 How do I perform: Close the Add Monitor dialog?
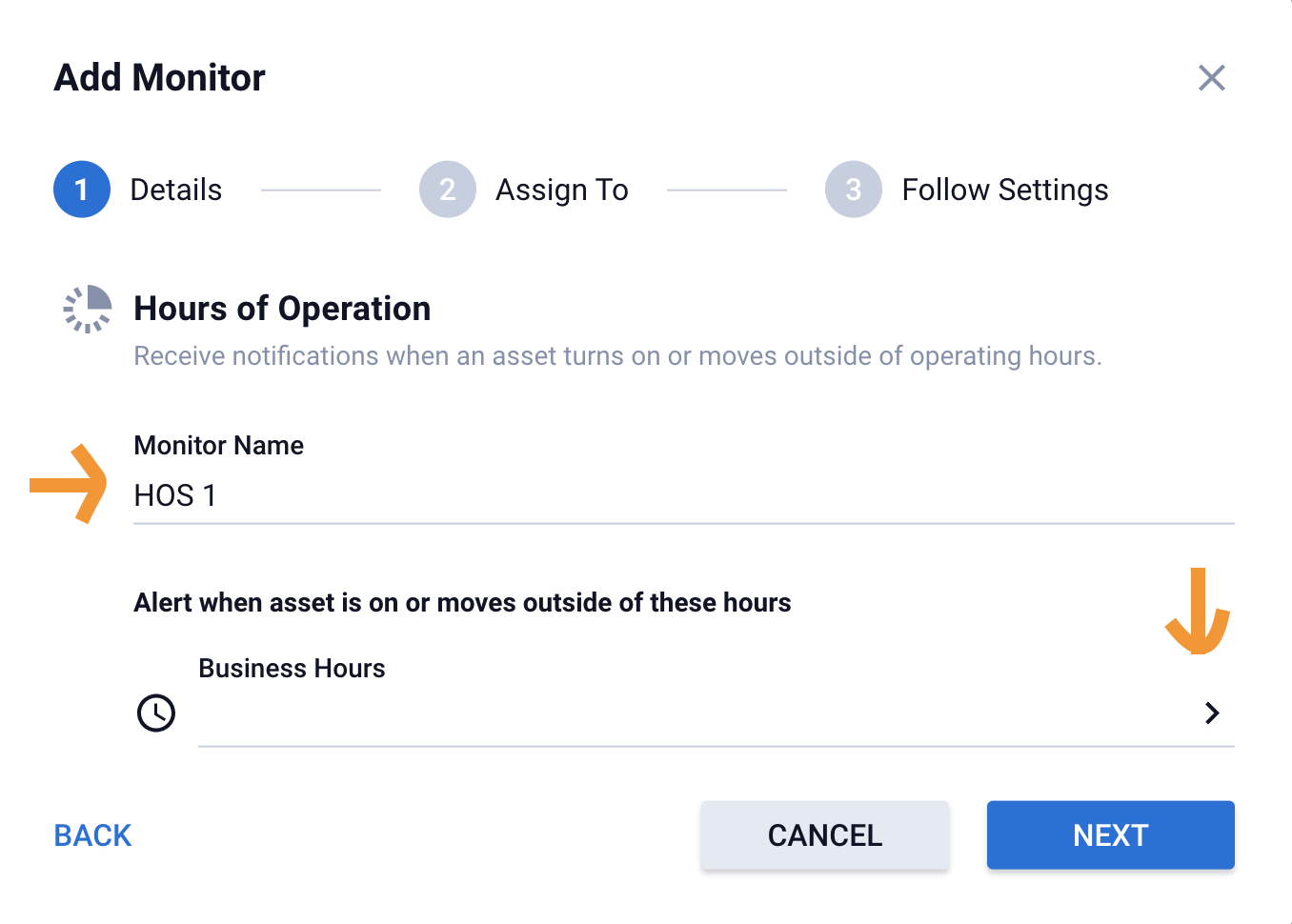click(1211, 78)
